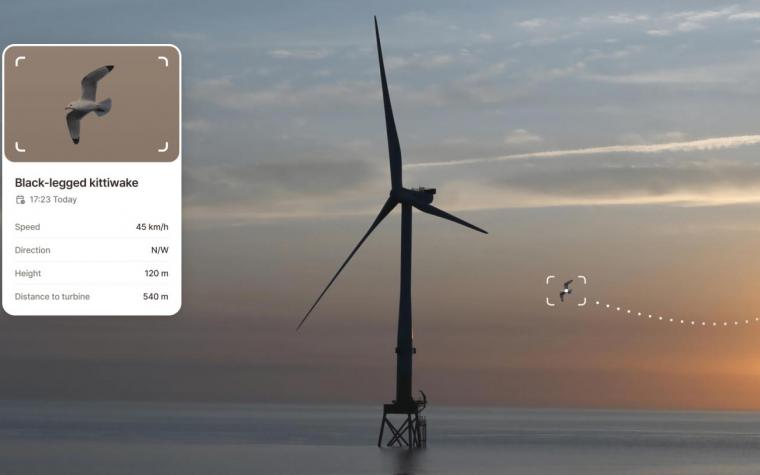Click the calendar icon beside 17:23 Today
The width and height of the screenshot is (760, 475).
pos(20,200)
